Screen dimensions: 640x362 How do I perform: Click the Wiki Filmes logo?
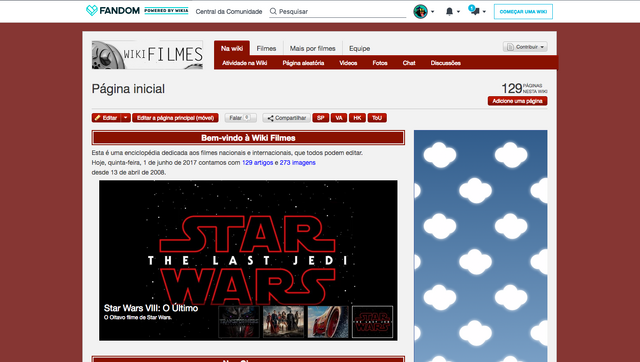point(147,55)
